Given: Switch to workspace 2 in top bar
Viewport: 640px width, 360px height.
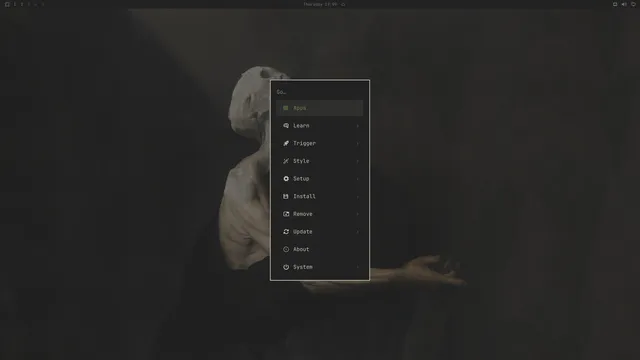Looking at the screenshot, I should [22, 4].
